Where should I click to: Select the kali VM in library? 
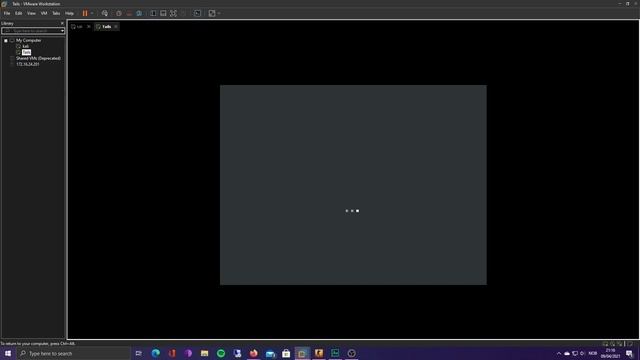(25, 46)
